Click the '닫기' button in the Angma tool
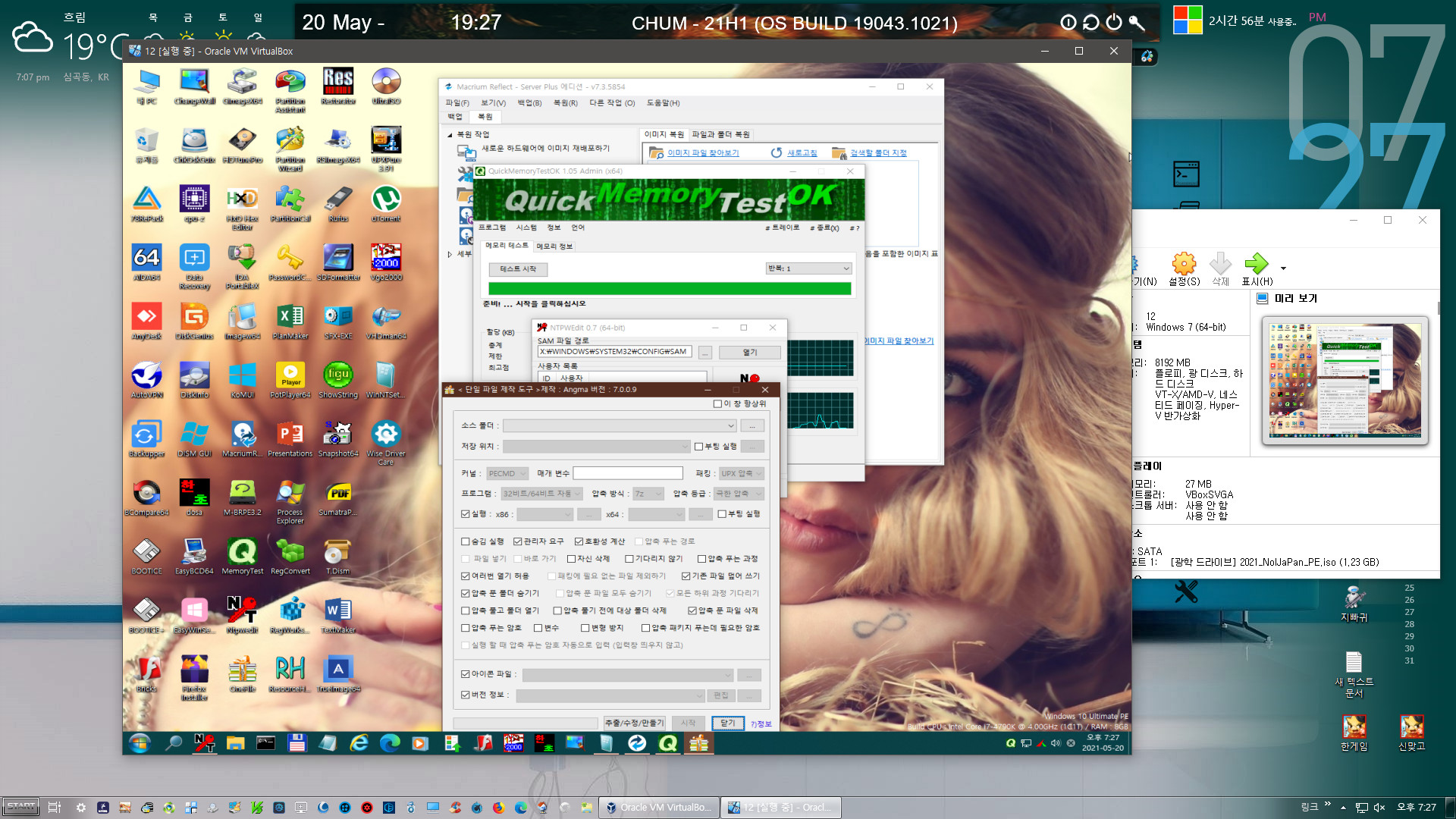Image resolution: width=1456 pixels, height=819 pixels. point(727,723)
